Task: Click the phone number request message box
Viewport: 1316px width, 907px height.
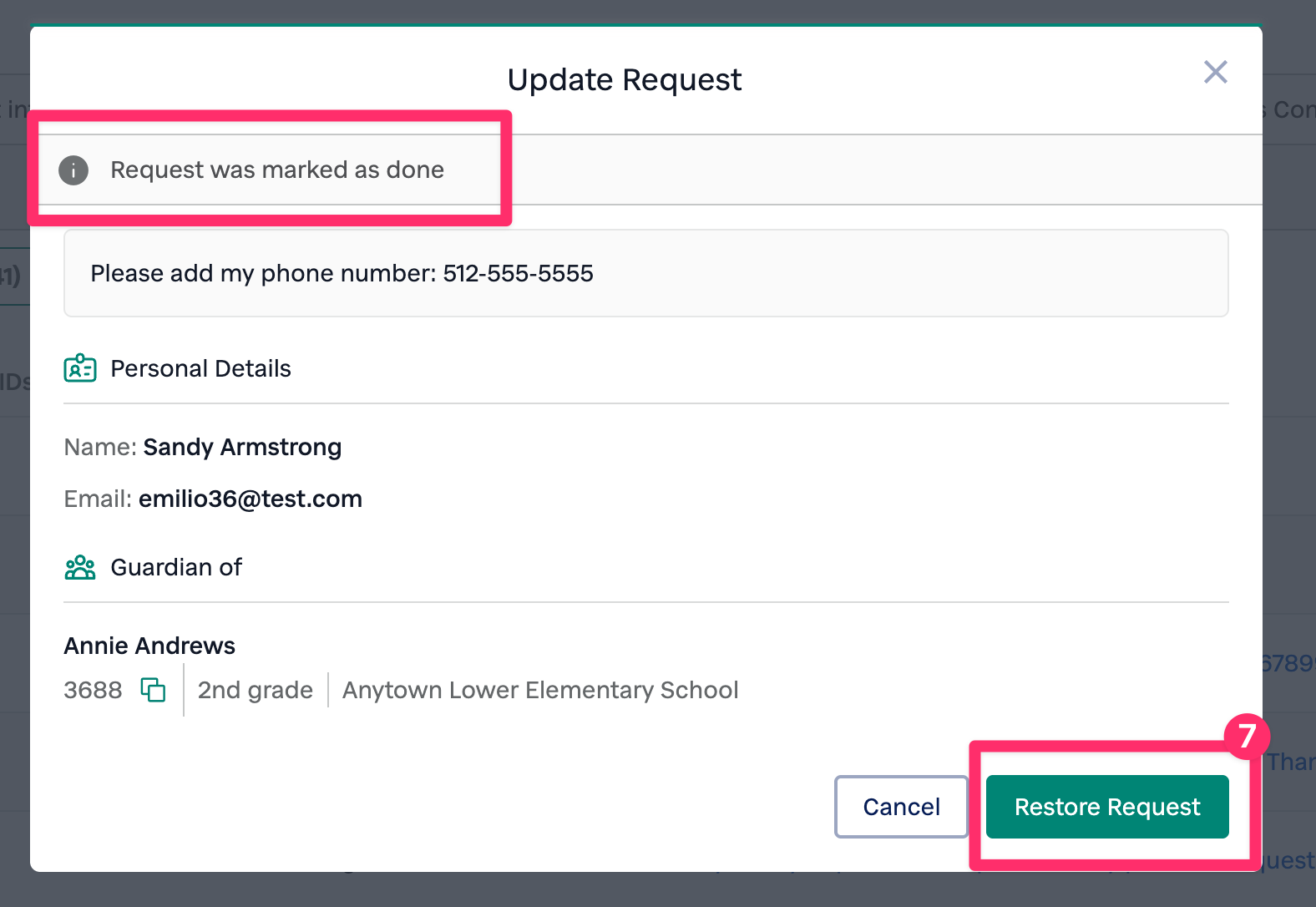Action: [x=645, y=273]
